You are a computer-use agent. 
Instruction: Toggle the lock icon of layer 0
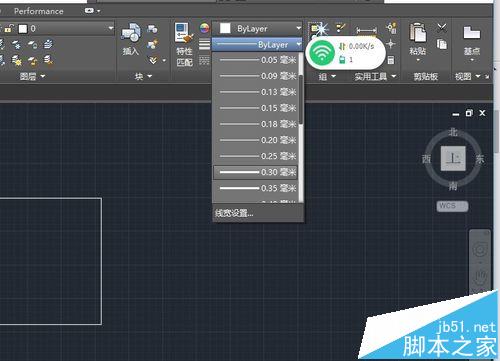(x=9, y=28)
